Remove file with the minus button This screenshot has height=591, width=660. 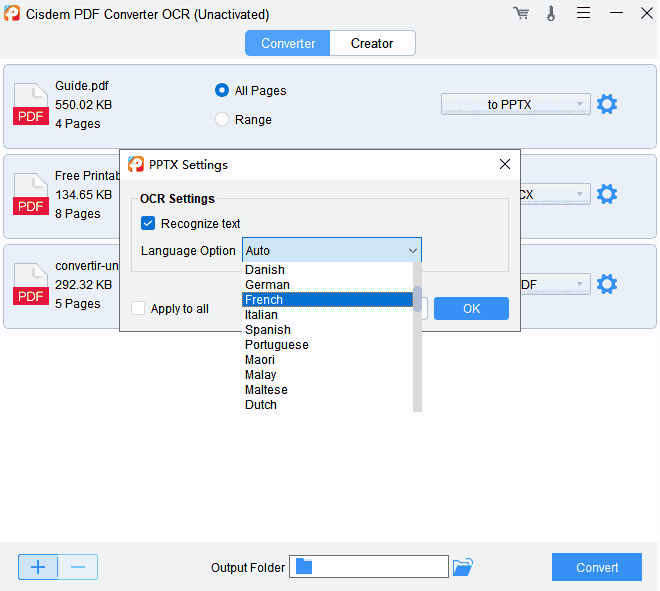[78, 567]
